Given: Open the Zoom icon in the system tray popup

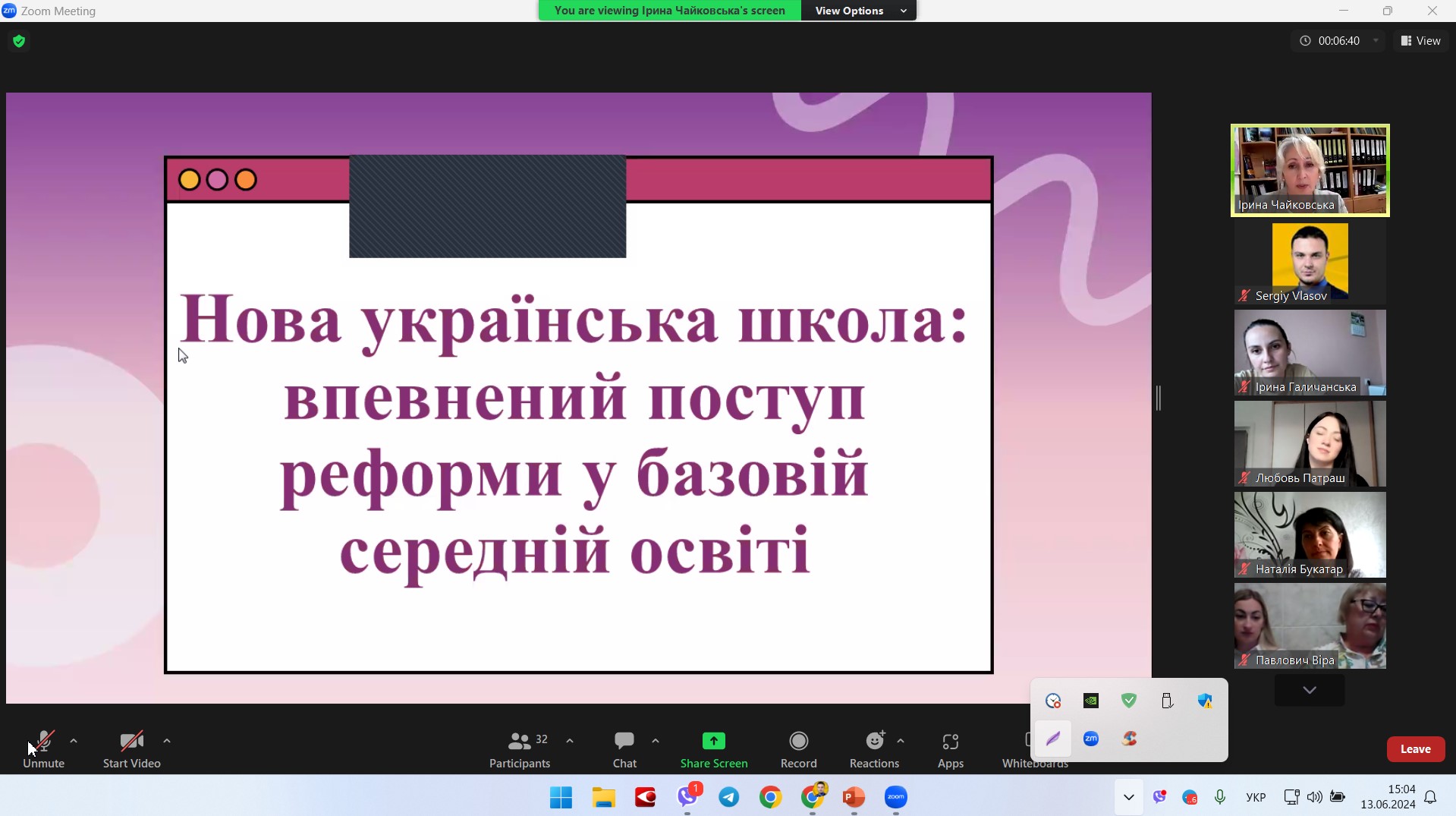Looking at the screenshot, I should point(1091,739).
